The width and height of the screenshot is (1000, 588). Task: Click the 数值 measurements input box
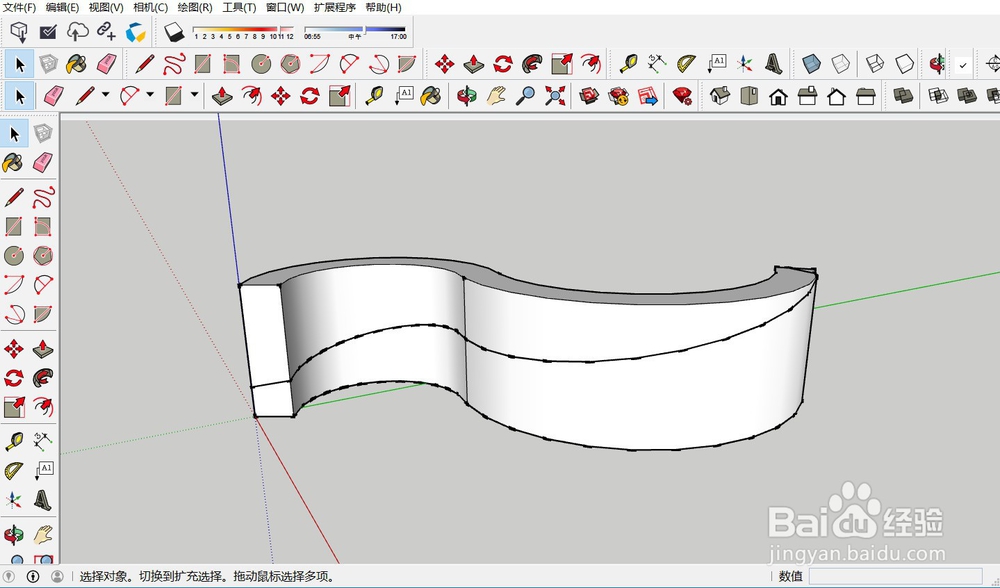coord(895,577)
